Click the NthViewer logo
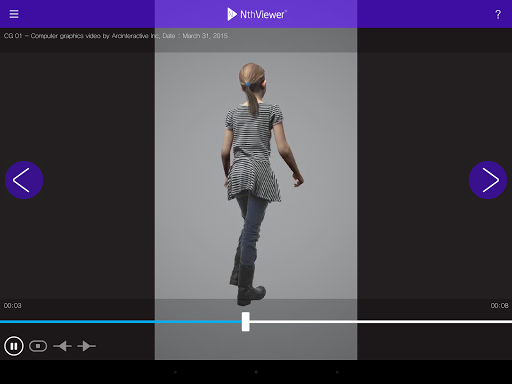This screenshot has width=512, height=384. coord(256,14)
